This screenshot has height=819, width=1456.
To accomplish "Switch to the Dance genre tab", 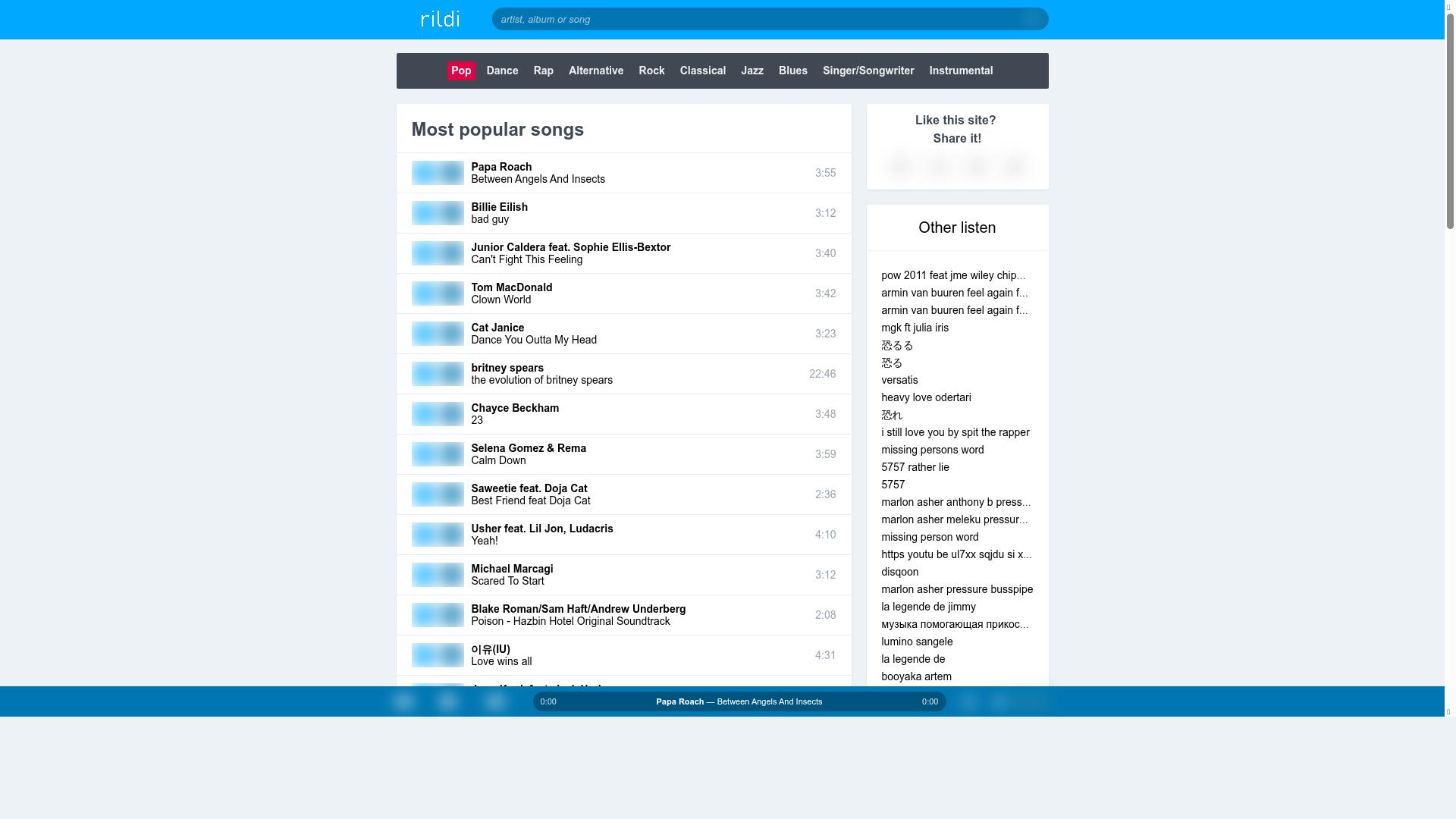I will [502, 71].
